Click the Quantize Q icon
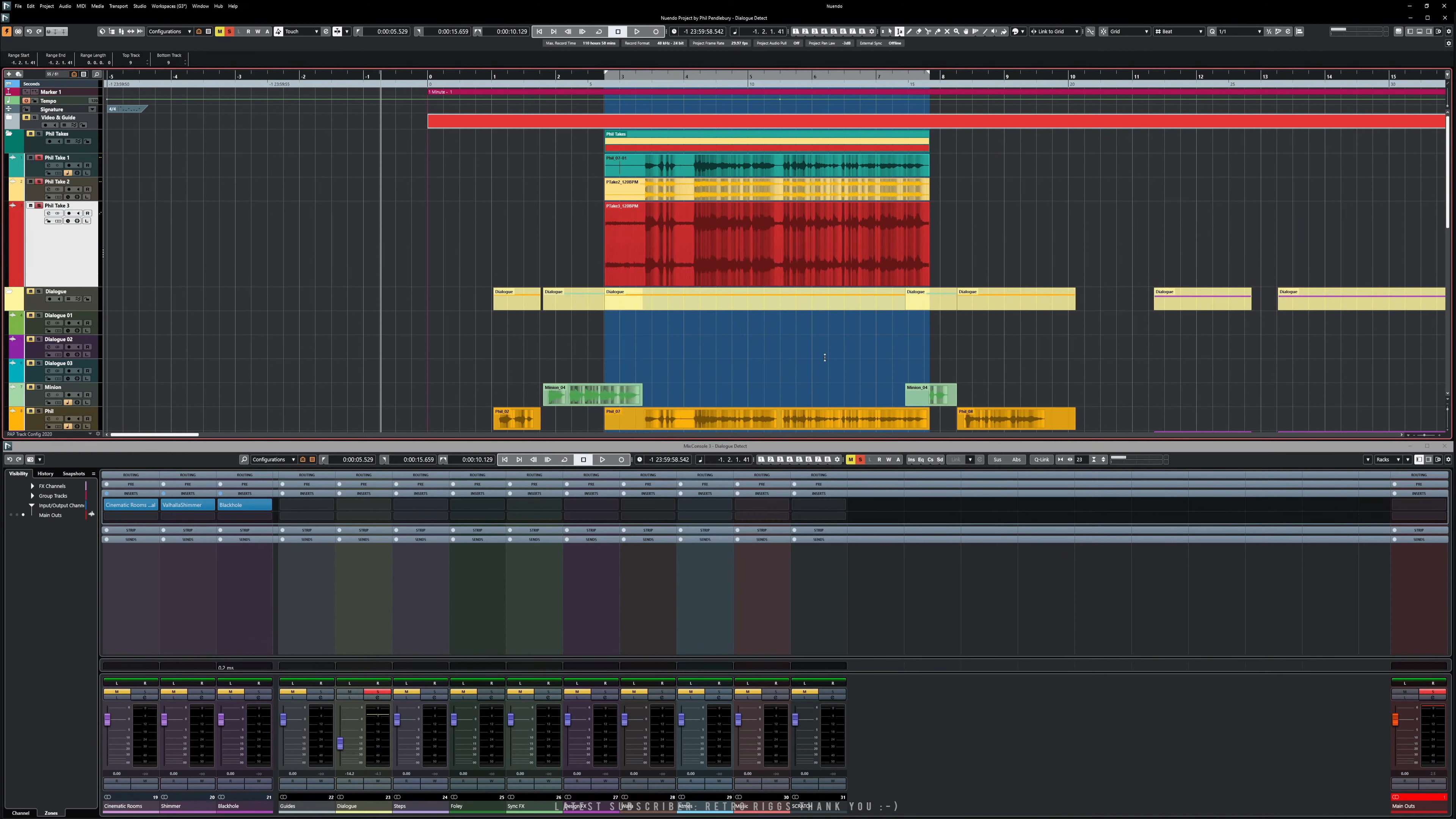 (1213, 31)
